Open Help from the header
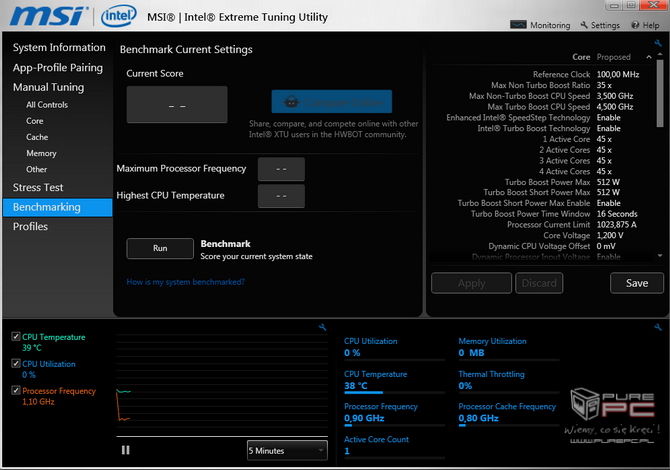 645,25
